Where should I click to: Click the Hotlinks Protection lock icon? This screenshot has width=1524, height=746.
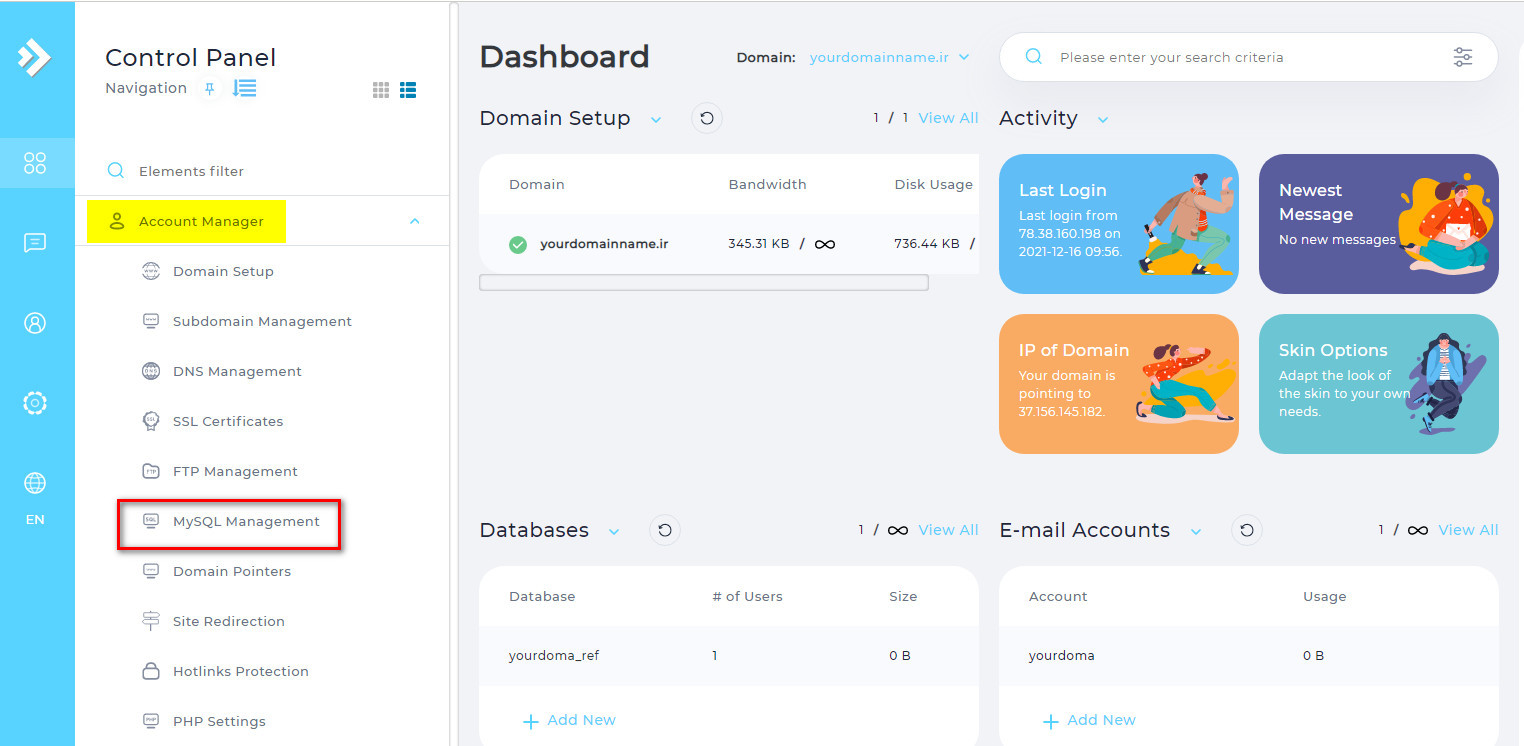pos(151,671)
